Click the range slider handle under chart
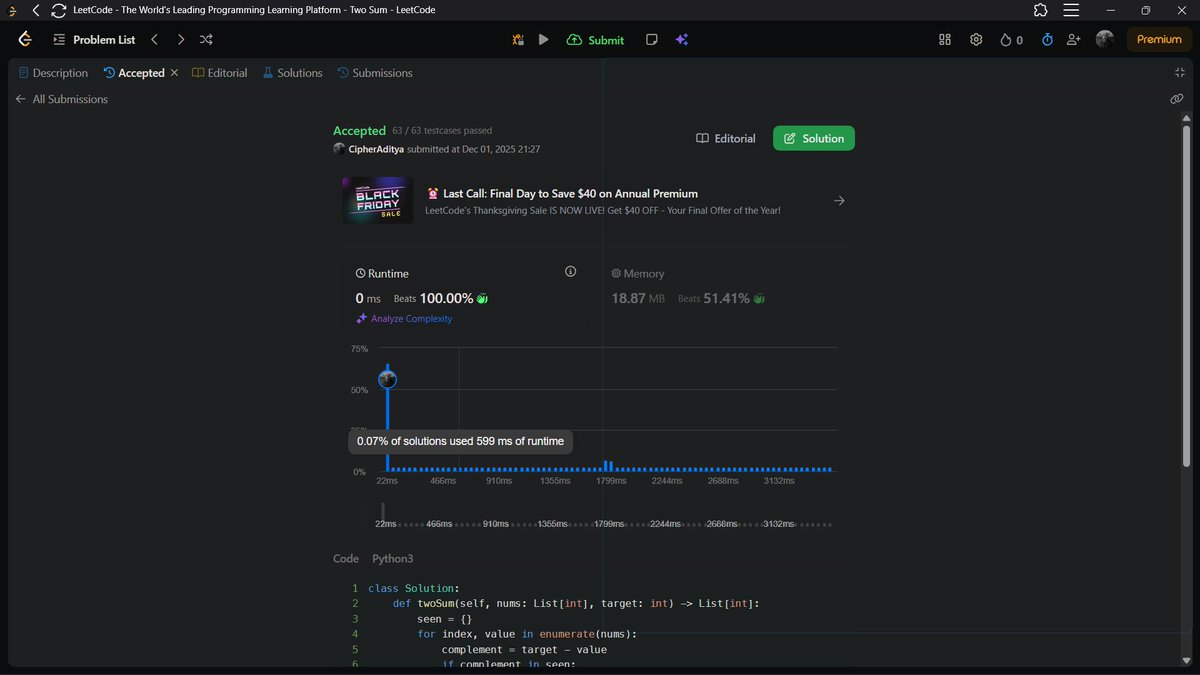The width and height of the screenshot is (1200, 675). point(383,511)
